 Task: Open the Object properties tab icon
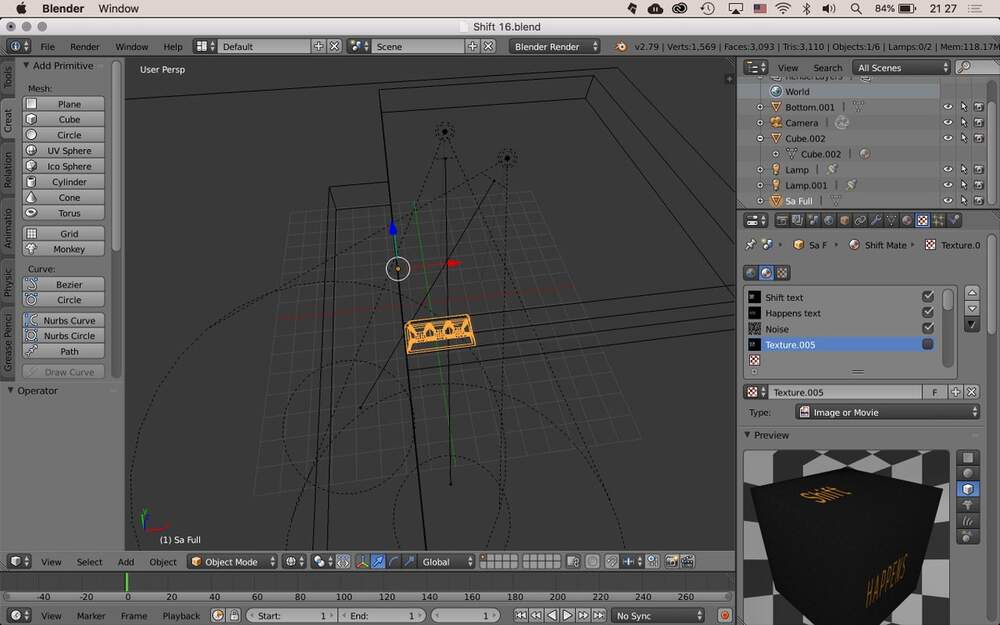click(x=844, y=221)
